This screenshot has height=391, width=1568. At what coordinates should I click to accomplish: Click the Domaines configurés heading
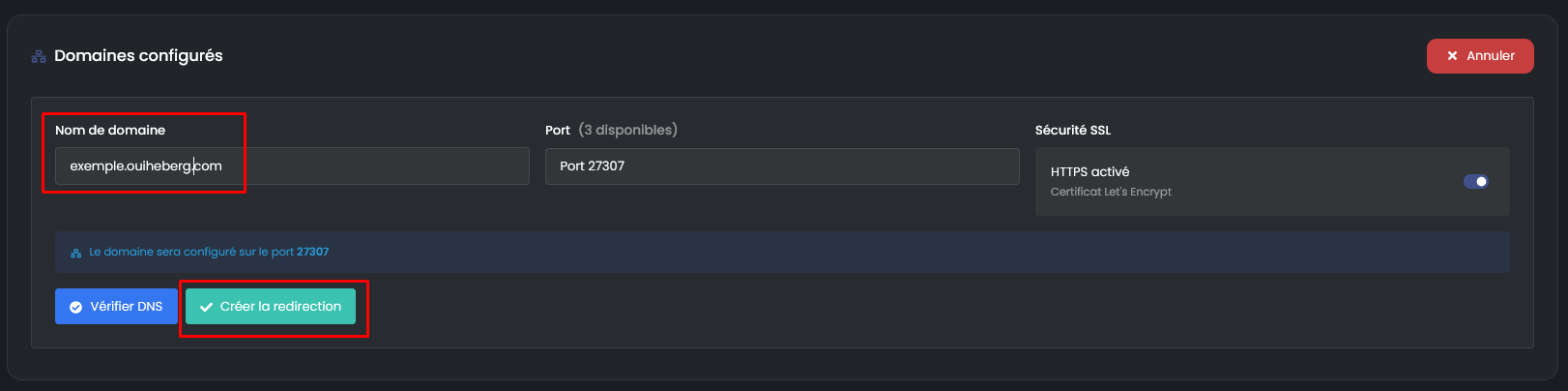click(x=138, y=56)
